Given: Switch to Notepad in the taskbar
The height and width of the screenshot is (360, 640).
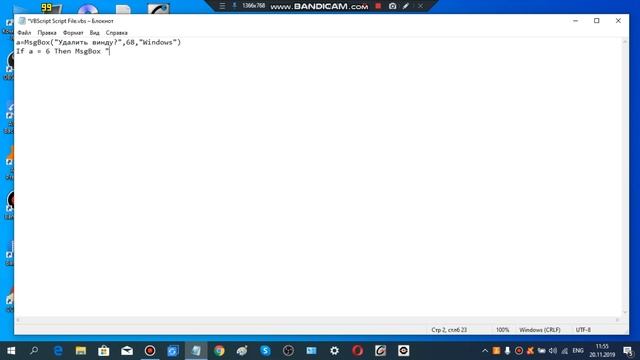Looking at the screenshot, I should 196,351.
